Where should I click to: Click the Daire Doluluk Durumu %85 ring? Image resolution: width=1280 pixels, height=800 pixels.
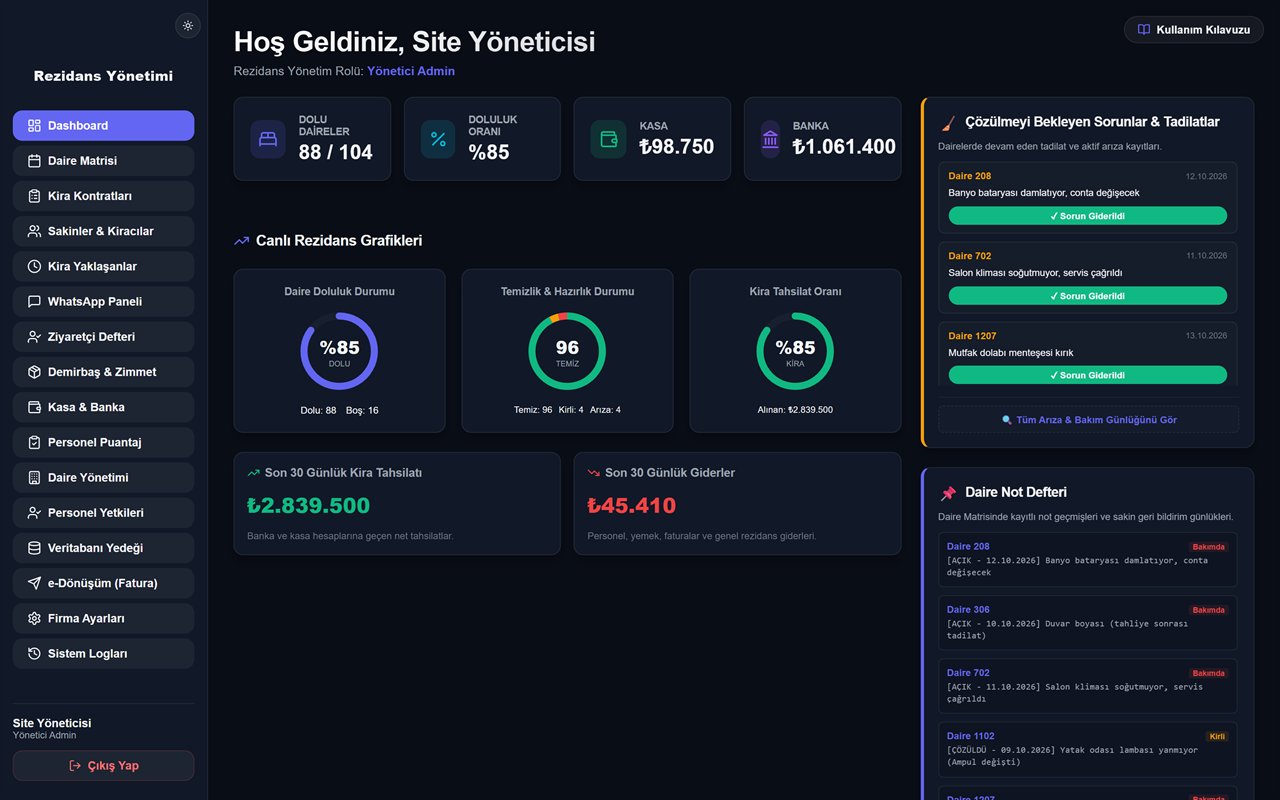pyautogui.click(x=339, y=352)
